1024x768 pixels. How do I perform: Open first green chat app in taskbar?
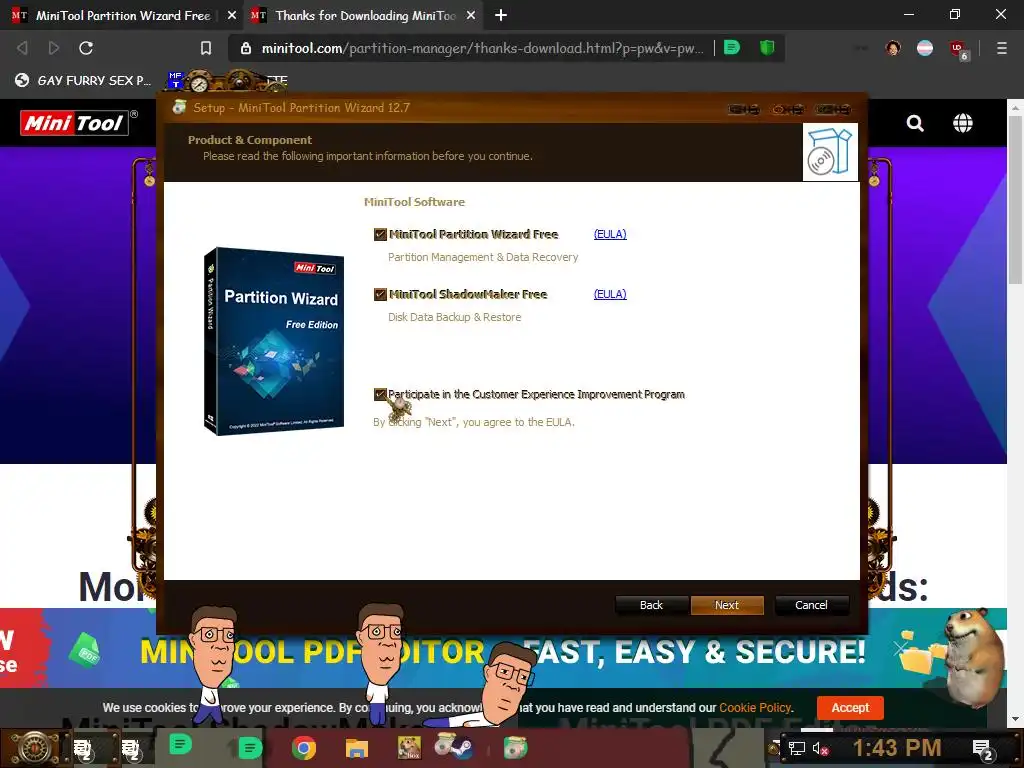pos(180,745)
